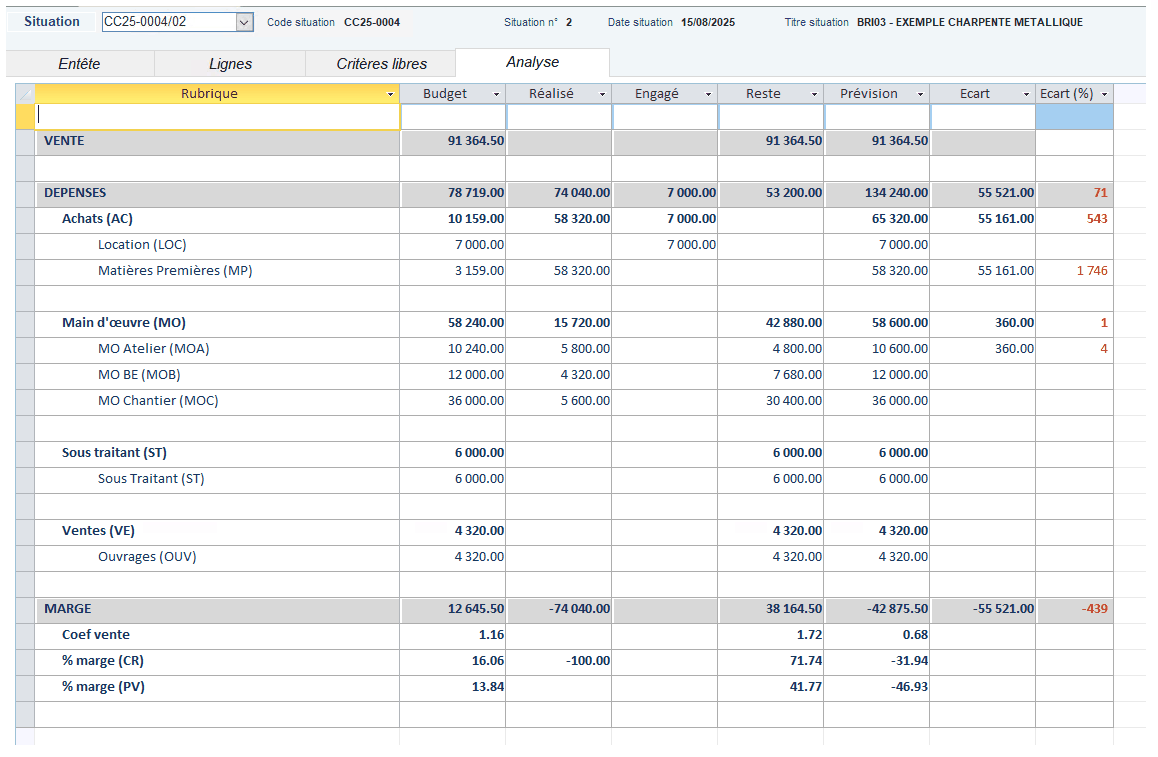Switch to the Critères libres tab
The width and height of the screenshot is (1158, 757).
coord(380,62)
